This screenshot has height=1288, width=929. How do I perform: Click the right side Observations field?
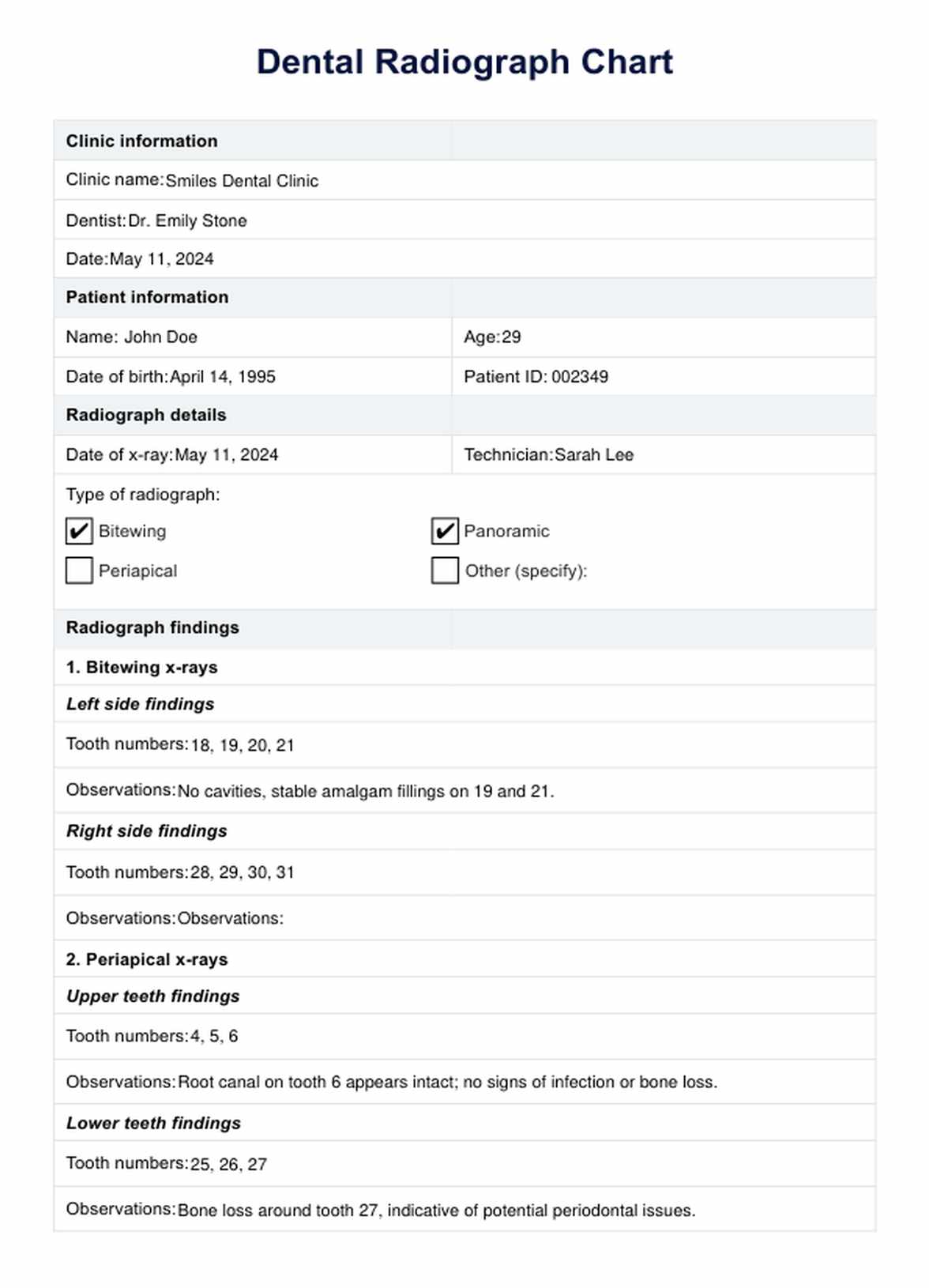(x=230, y=918)
